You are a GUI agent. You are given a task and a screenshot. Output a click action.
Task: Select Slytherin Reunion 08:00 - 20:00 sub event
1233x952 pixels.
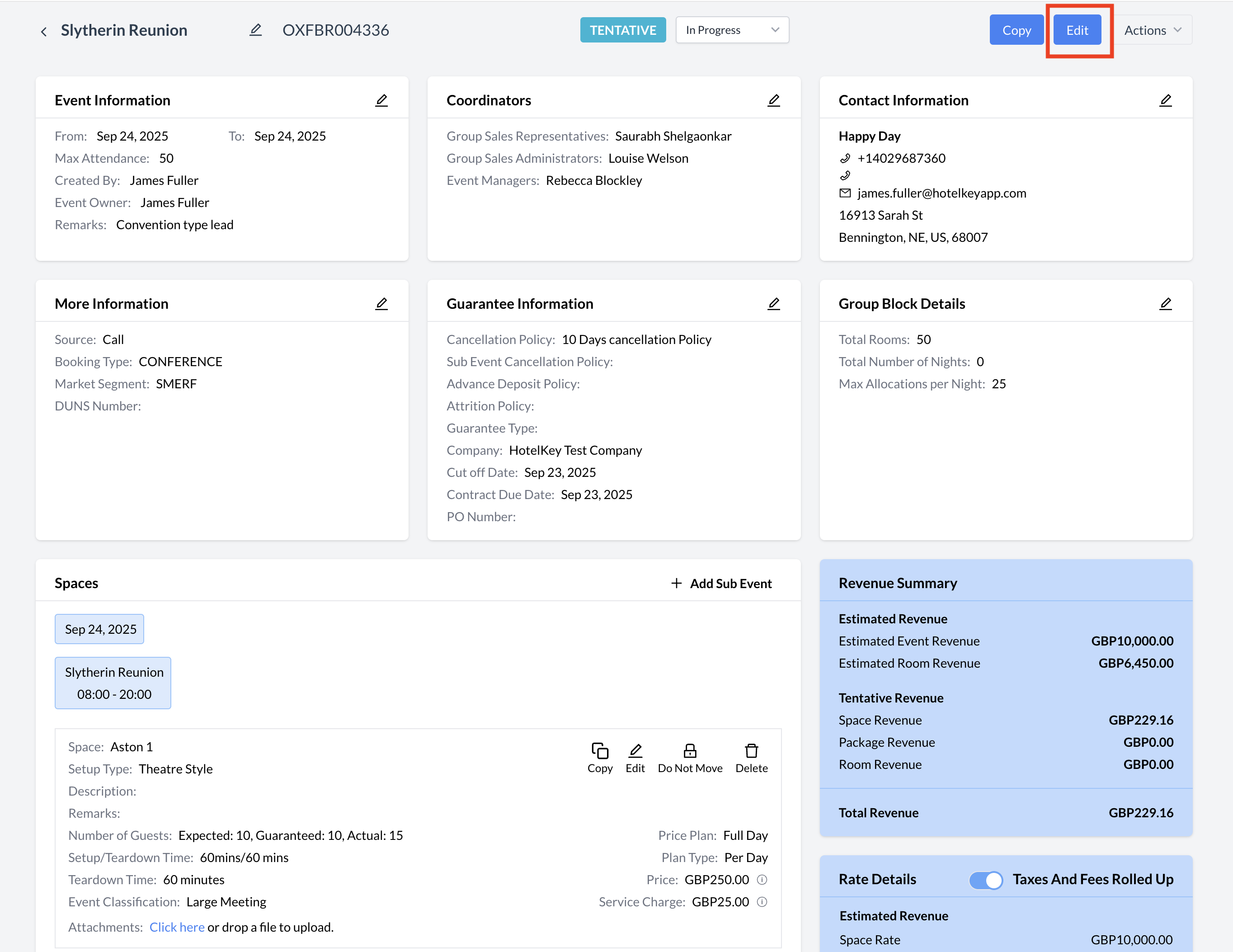[x=113, y=683]
